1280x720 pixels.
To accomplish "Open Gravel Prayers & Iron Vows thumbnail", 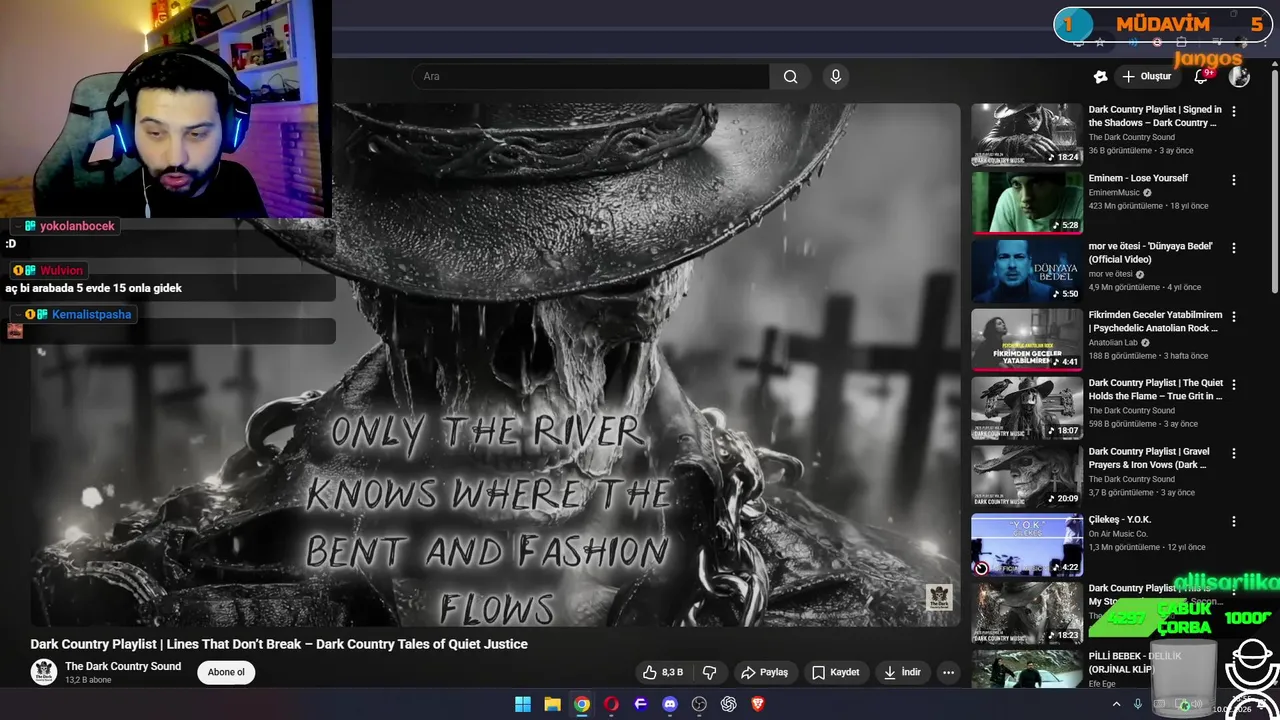I will (1027, 476).
